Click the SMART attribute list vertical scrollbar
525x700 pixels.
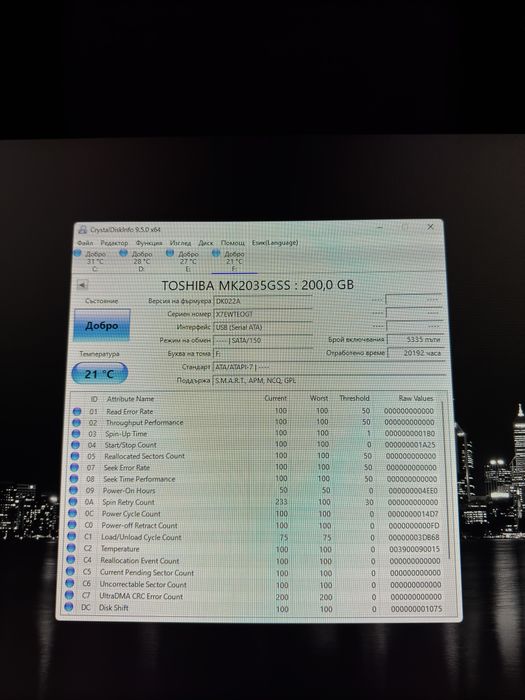coord(444,482)
